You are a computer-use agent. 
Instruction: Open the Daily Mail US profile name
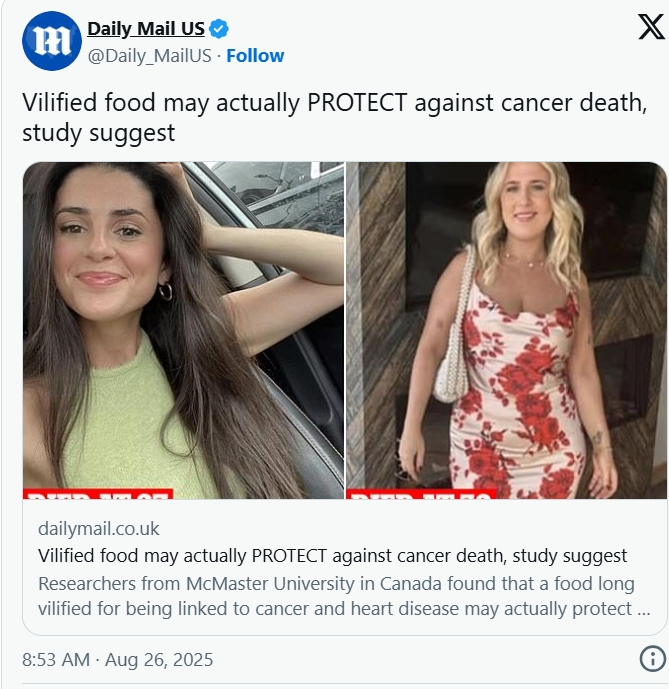click(x=146, y=29)
